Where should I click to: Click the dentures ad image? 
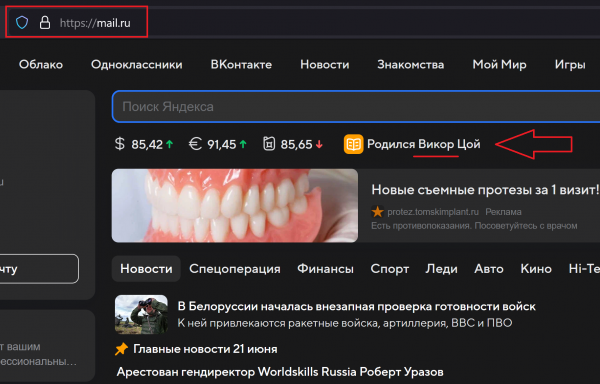coord(235,205)
